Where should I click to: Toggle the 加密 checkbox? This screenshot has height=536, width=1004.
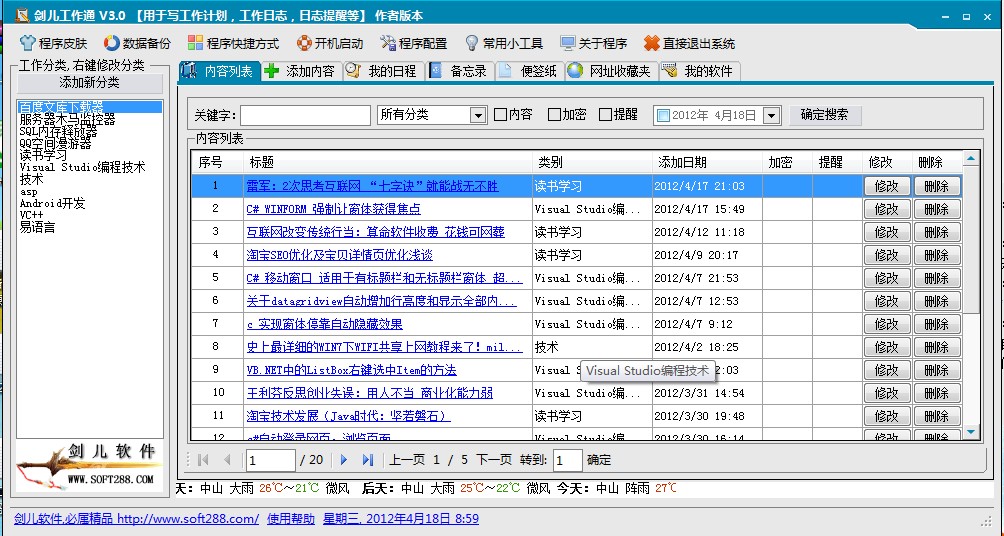(x=555, y=115)
